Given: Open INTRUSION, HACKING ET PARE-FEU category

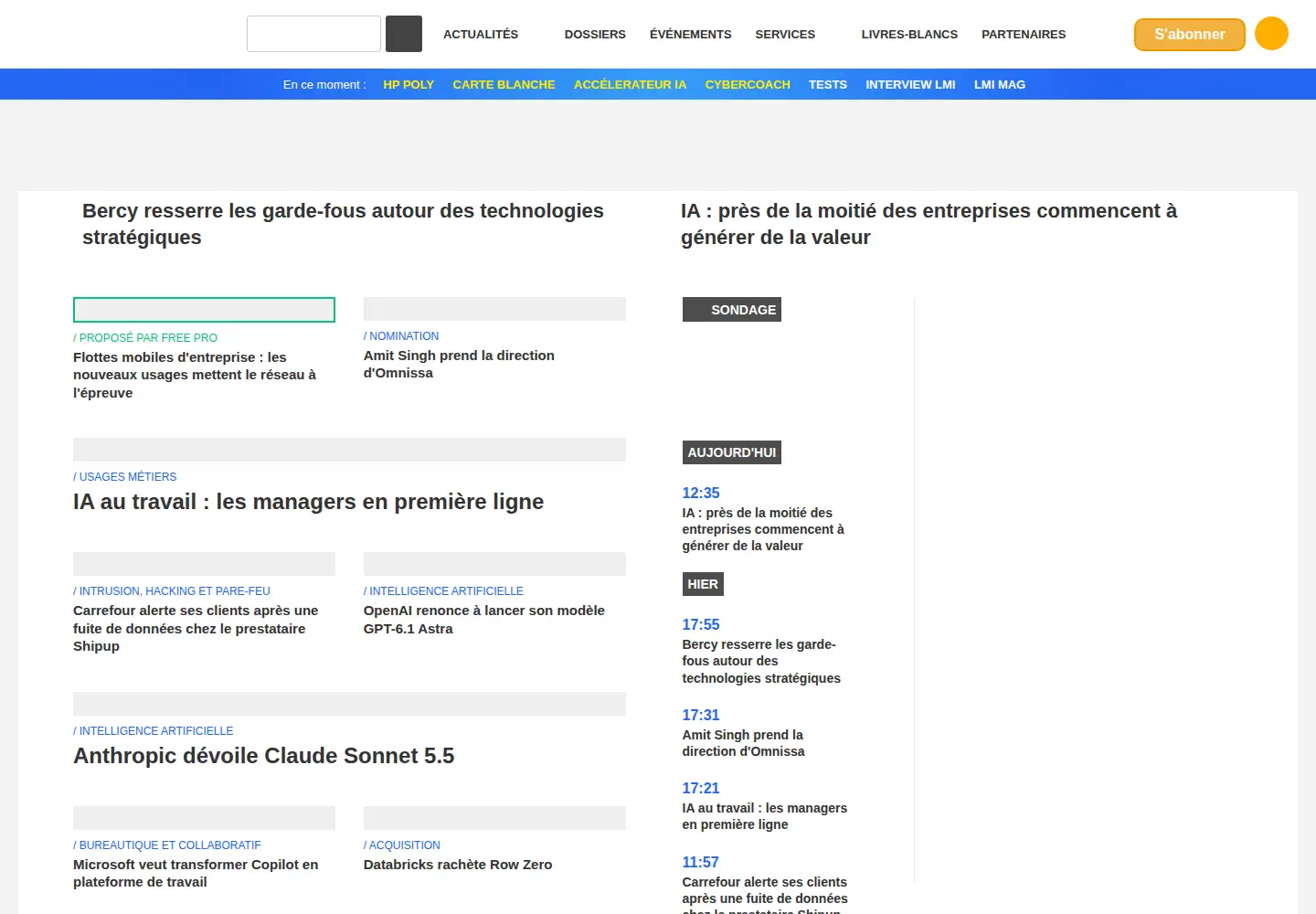Looking at the screenshot, I should pyautogui.click(x=172, y=591).
